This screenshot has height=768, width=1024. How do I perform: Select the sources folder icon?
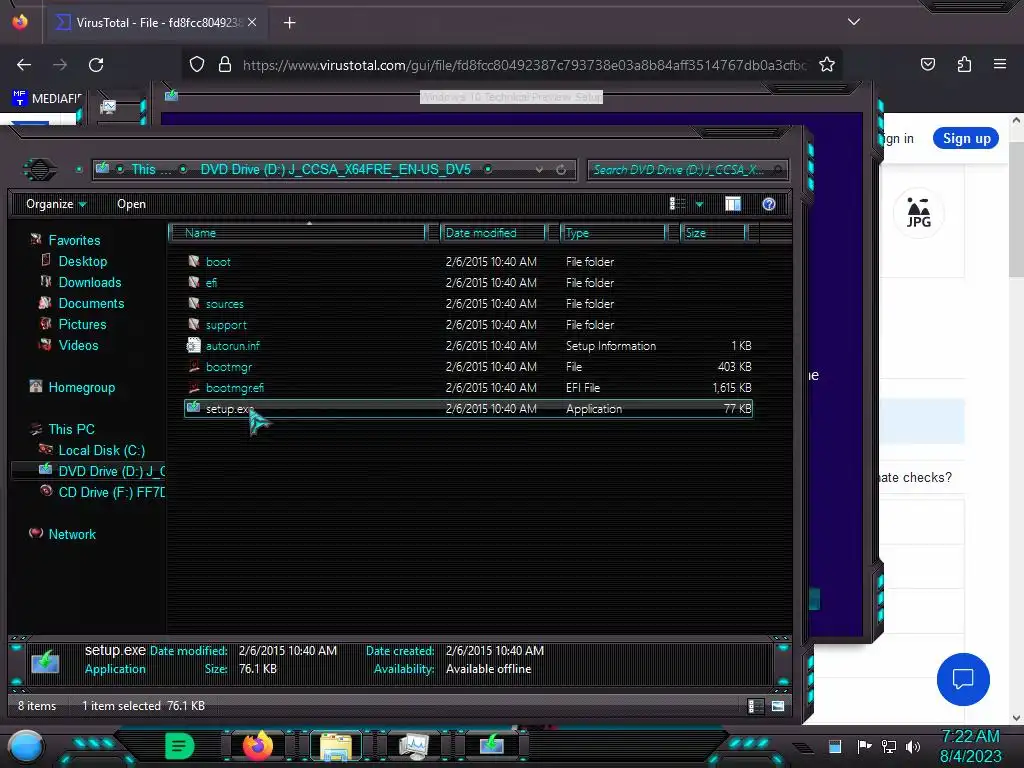194,303
